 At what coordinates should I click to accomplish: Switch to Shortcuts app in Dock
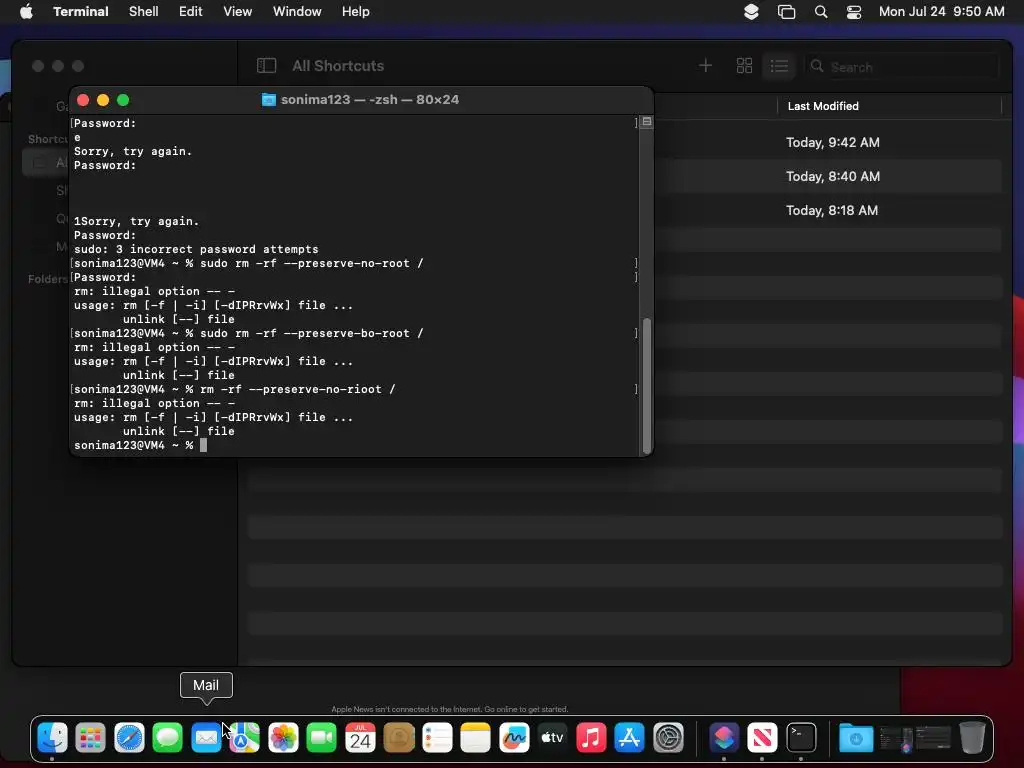coord(724,738)
